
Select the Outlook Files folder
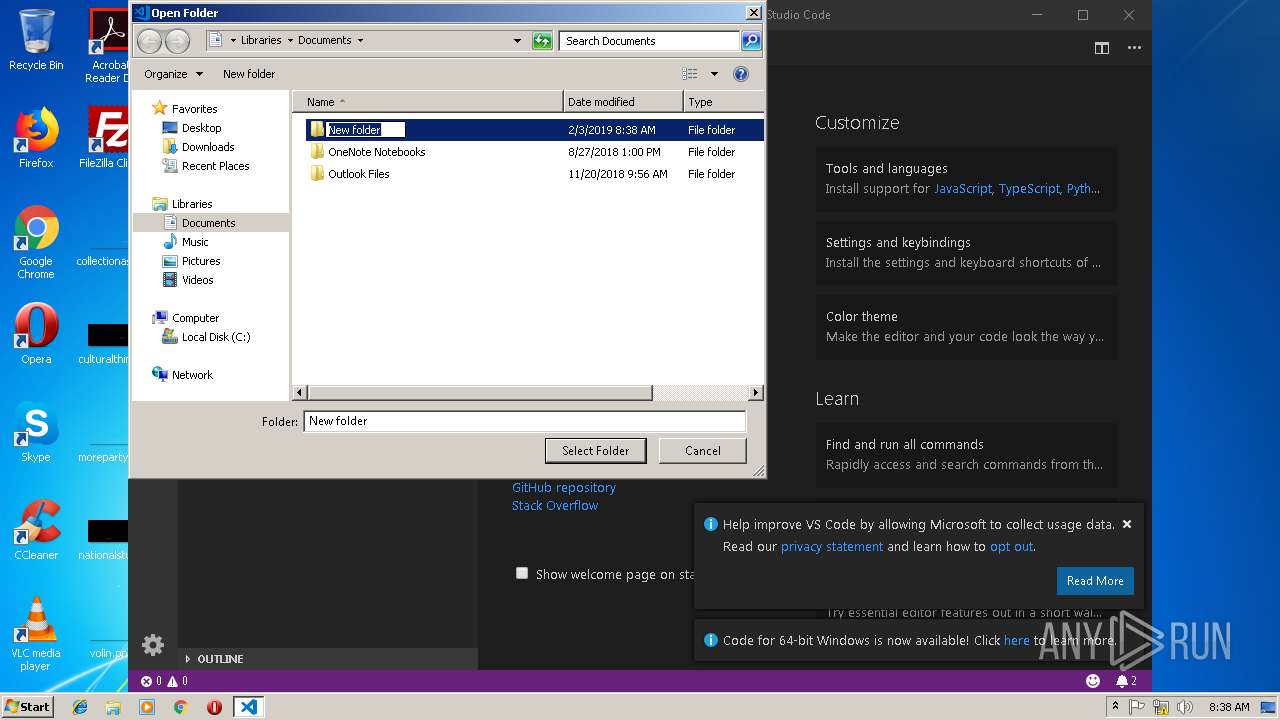358,174
